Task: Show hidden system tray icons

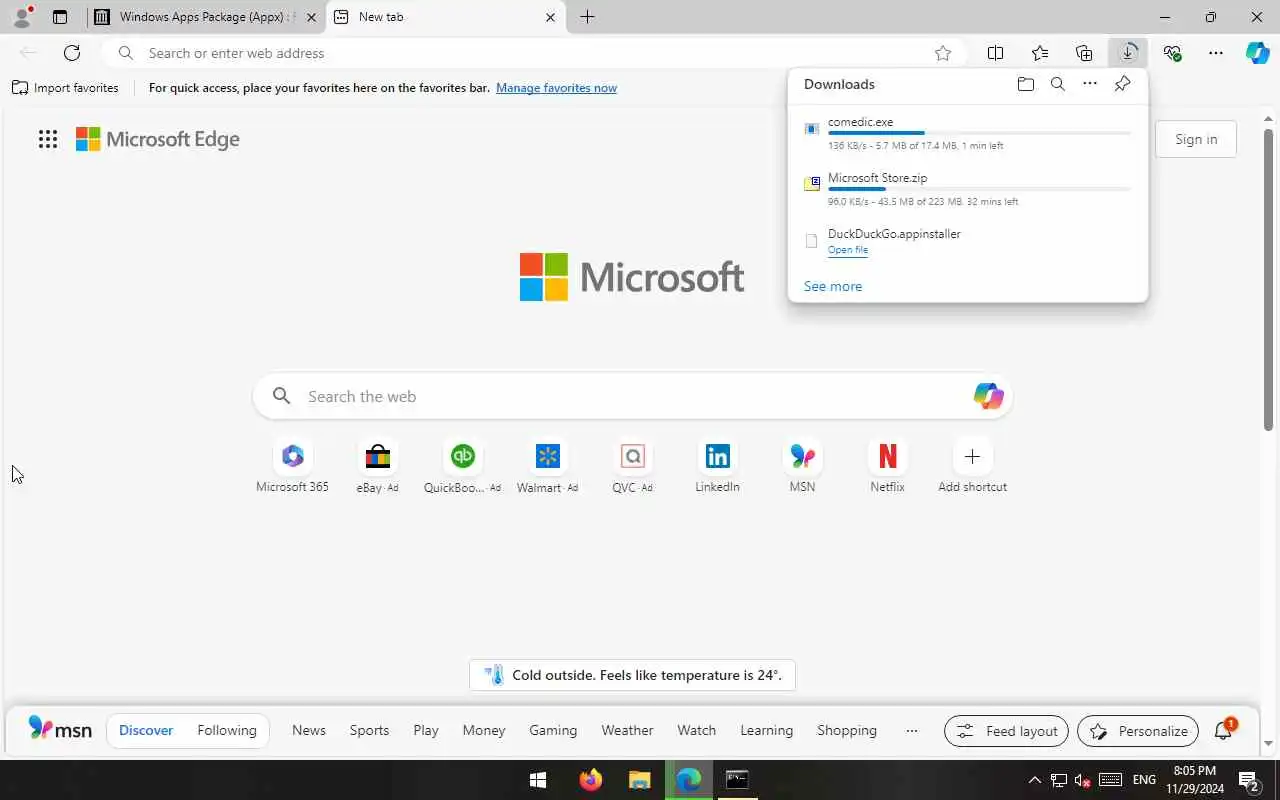Action: pyautogui.click(x=1035, y=780)
